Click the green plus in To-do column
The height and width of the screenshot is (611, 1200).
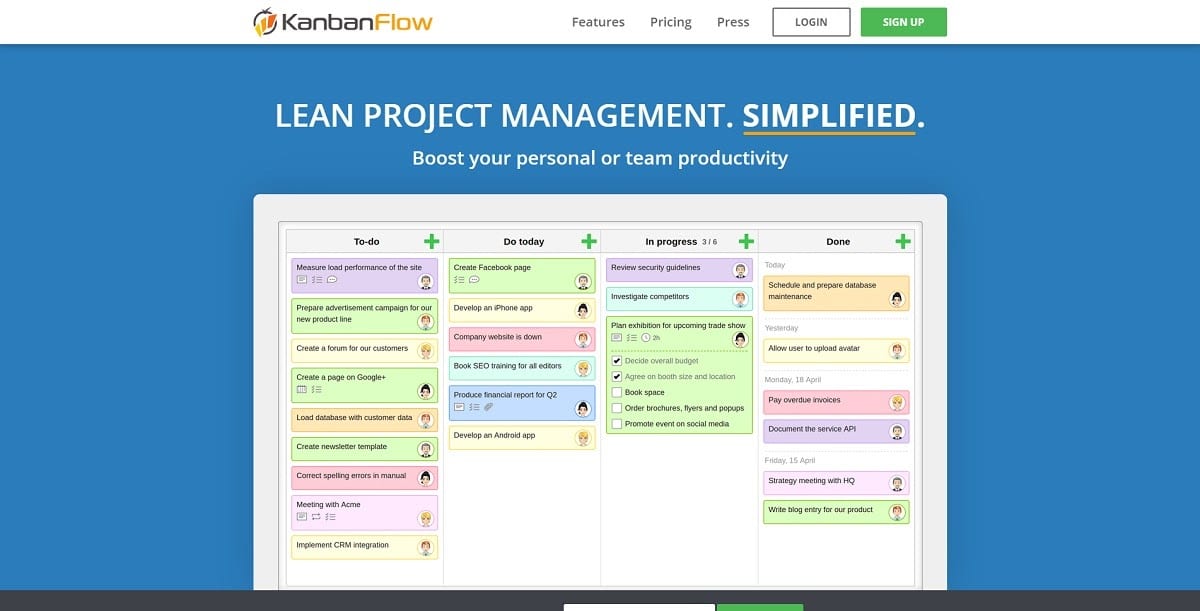[x=431, y=241]
